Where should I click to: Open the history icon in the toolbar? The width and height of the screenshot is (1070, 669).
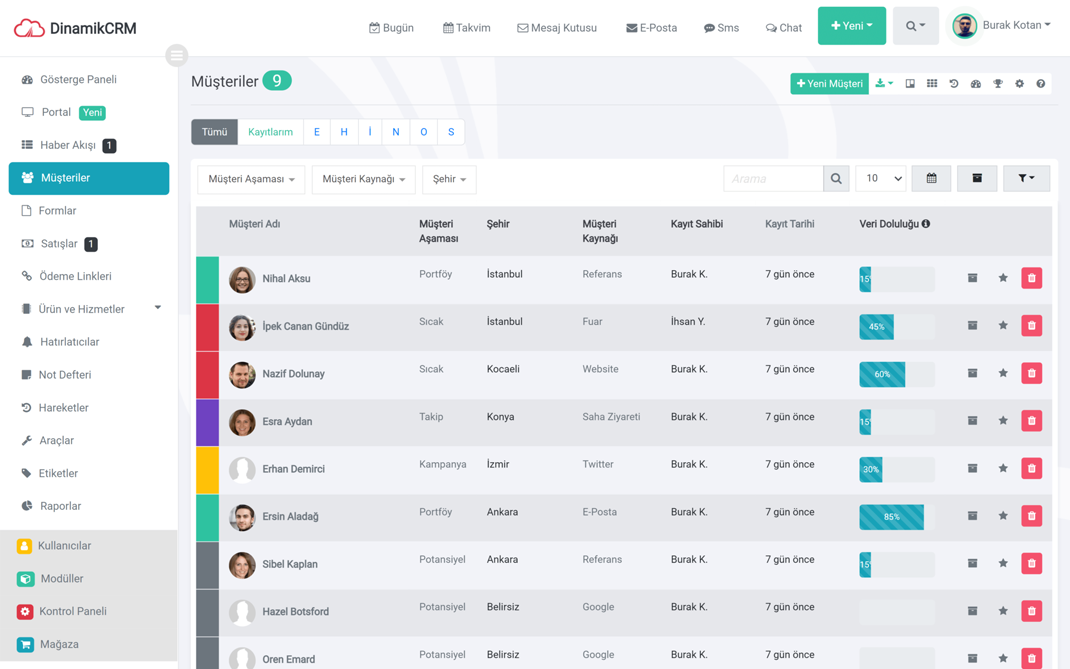click(x=954, y=84)
